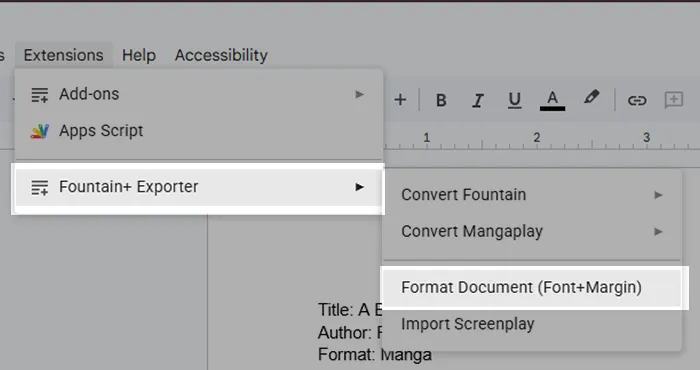Screen dimensions: 700x370
Task: Click the Fountain+ Exporter list icon
Action: tap(40, 187)
